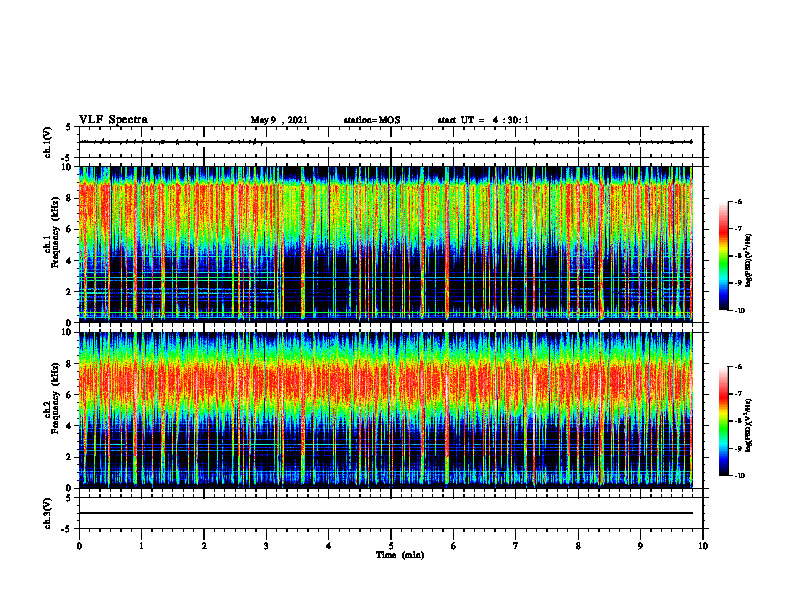Click time axis tick label "5"
The width and height of the screenshot is (792, 612).
coord(391,546)
